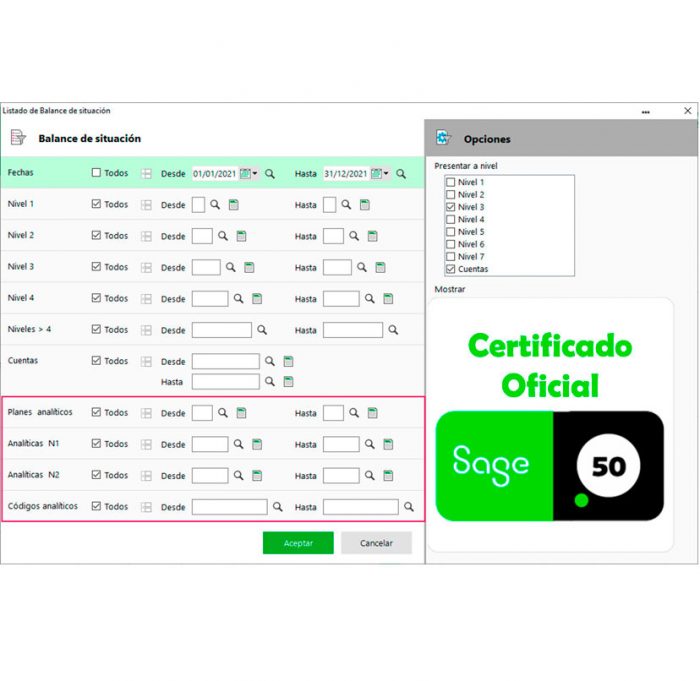Viewport: 700px width, 681px height.
Task: Open three-dots menu in title bar
Action: [x=646, y=112]
